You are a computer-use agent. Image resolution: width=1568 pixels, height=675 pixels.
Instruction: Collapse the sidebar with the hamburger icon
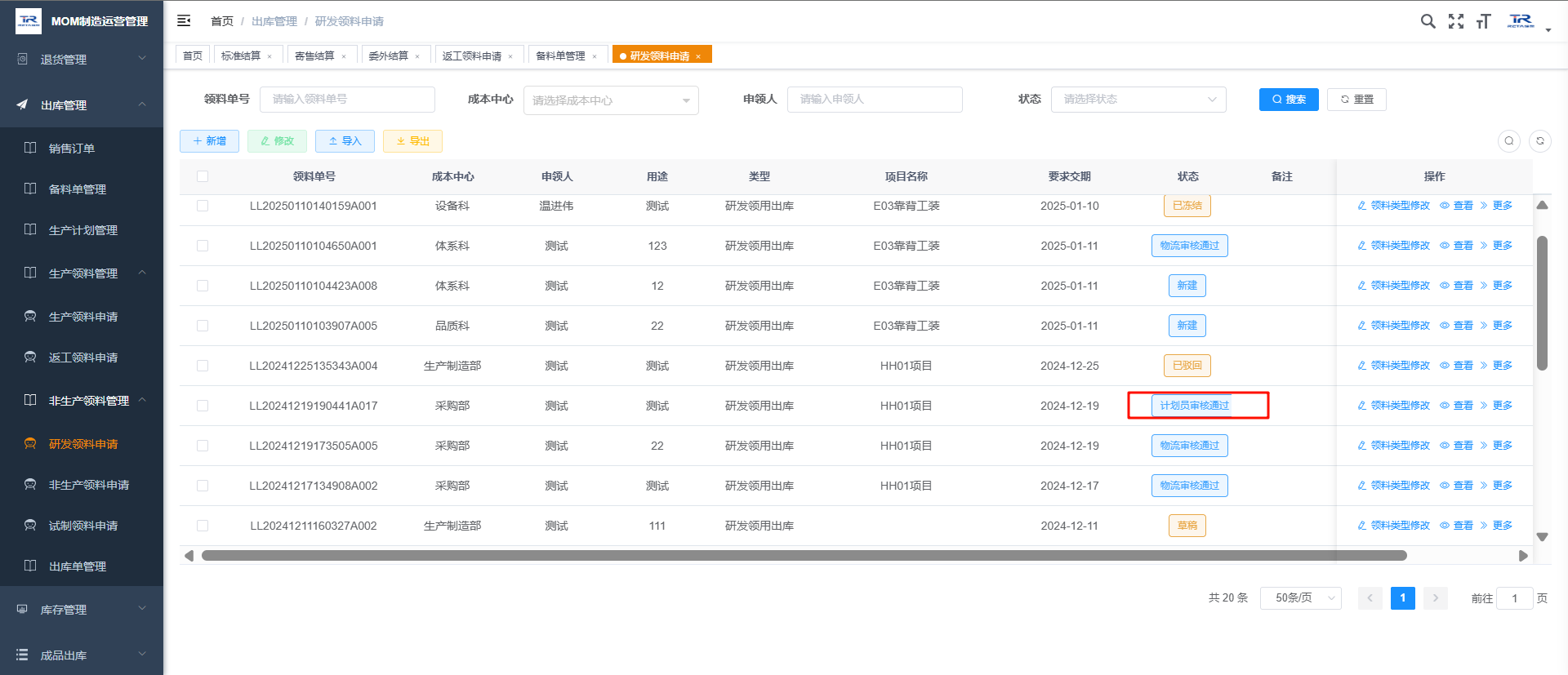click(184, 20)
